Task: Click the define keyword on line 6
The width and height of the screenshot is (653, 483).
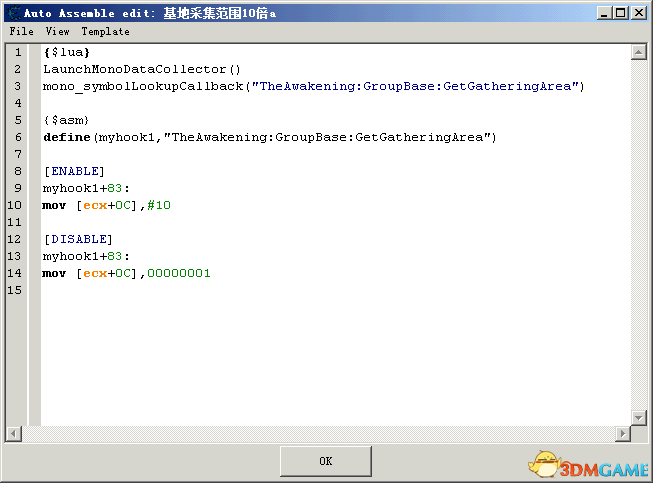Action: point(67,137)
